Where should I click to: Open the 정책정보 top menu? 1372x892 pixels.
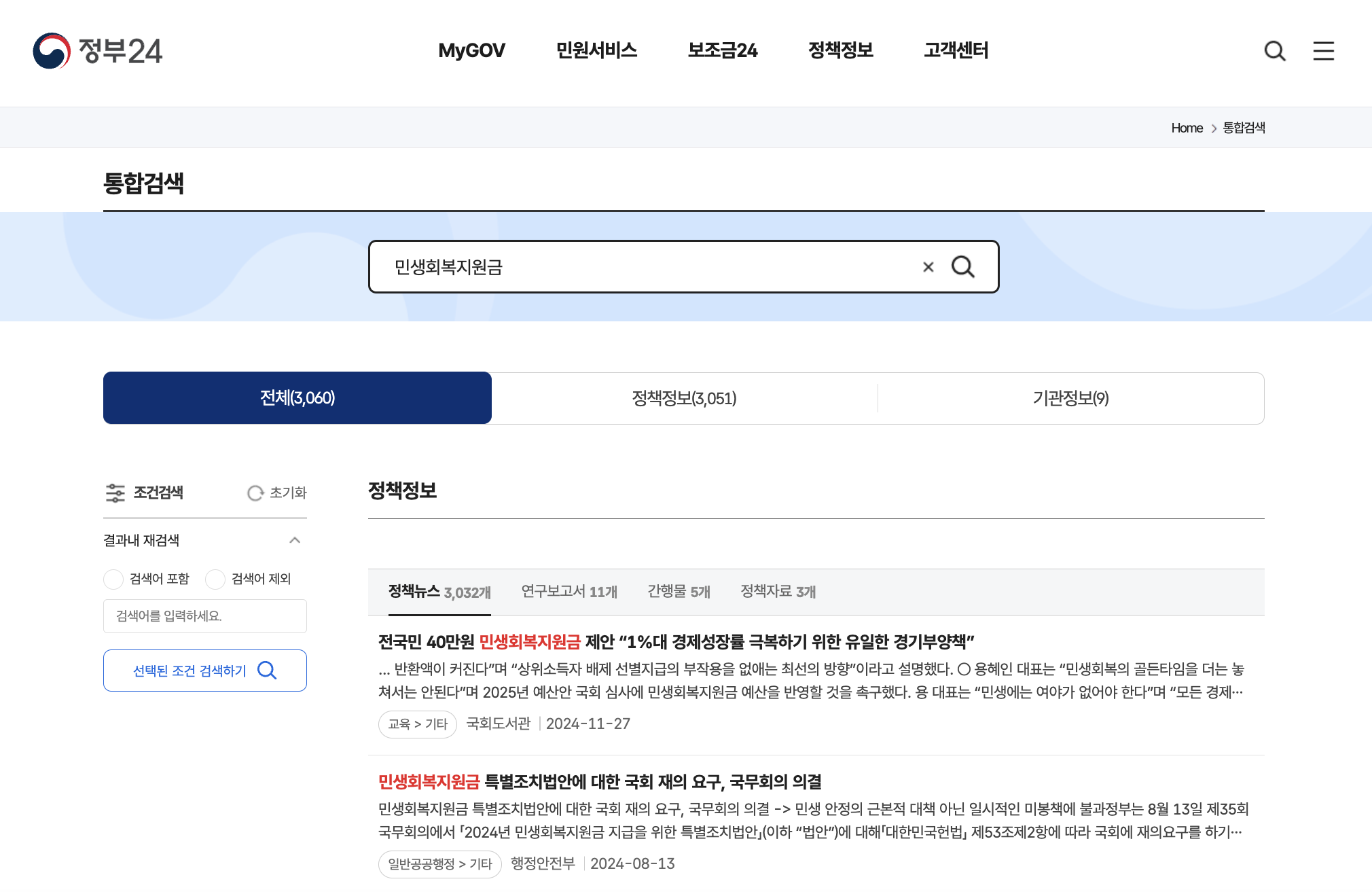pos(840,50)
